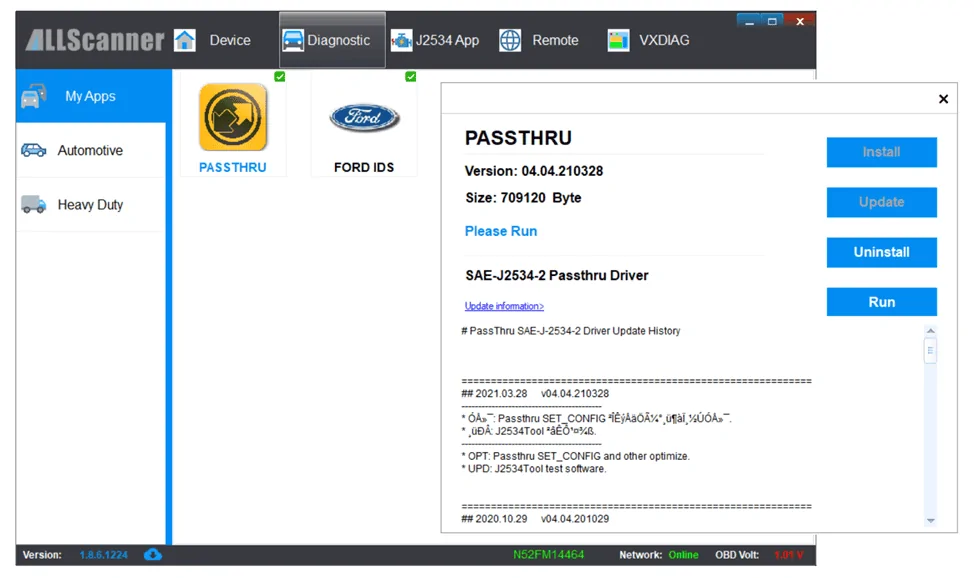
Task: Click the home icon beside Device
Action: (184, 40)
